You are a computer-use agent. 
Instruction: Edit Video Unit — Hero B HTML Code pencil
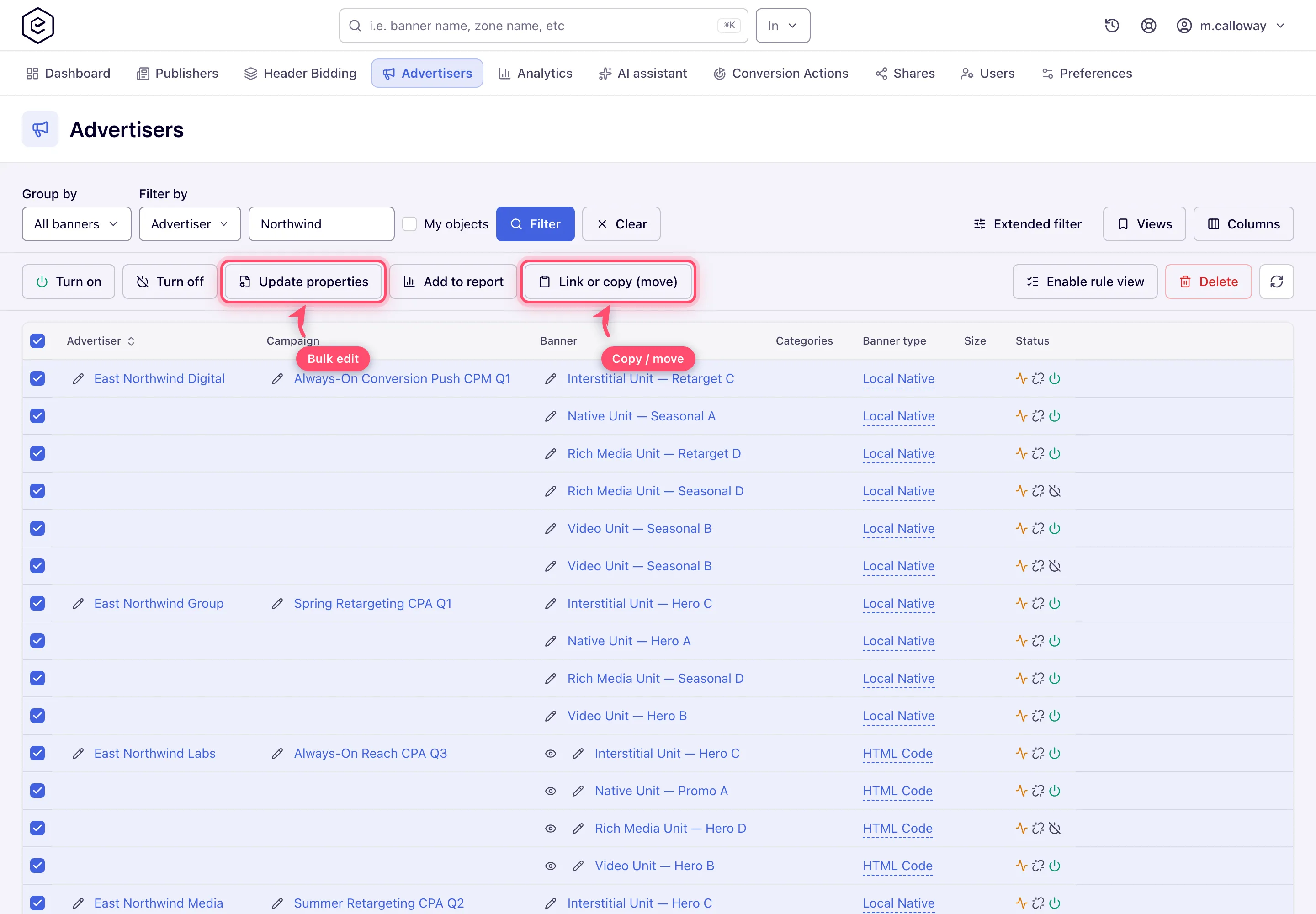click(578, 866)
